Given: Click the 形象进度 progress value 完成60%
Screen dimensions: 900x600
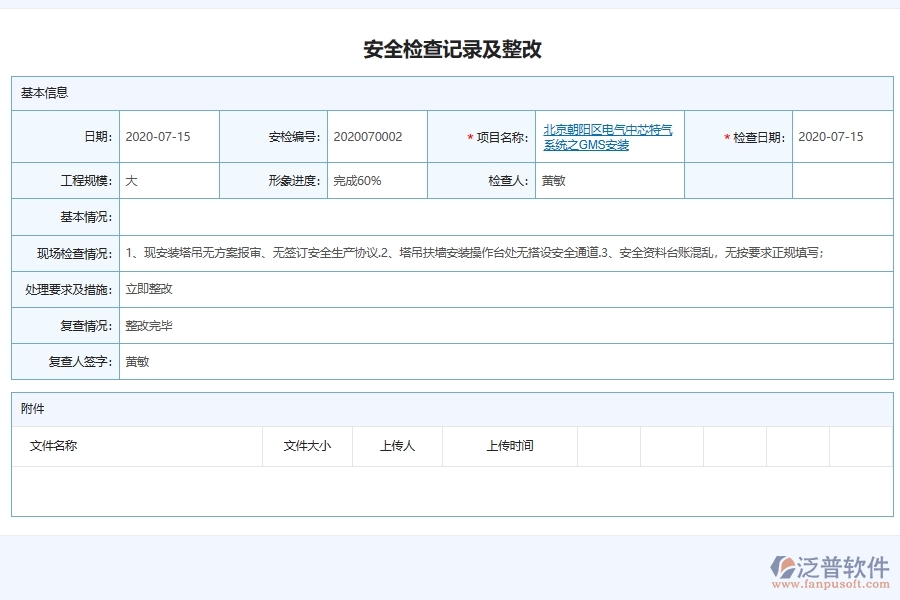Looking at the screenshot, I should pos(360,180).
